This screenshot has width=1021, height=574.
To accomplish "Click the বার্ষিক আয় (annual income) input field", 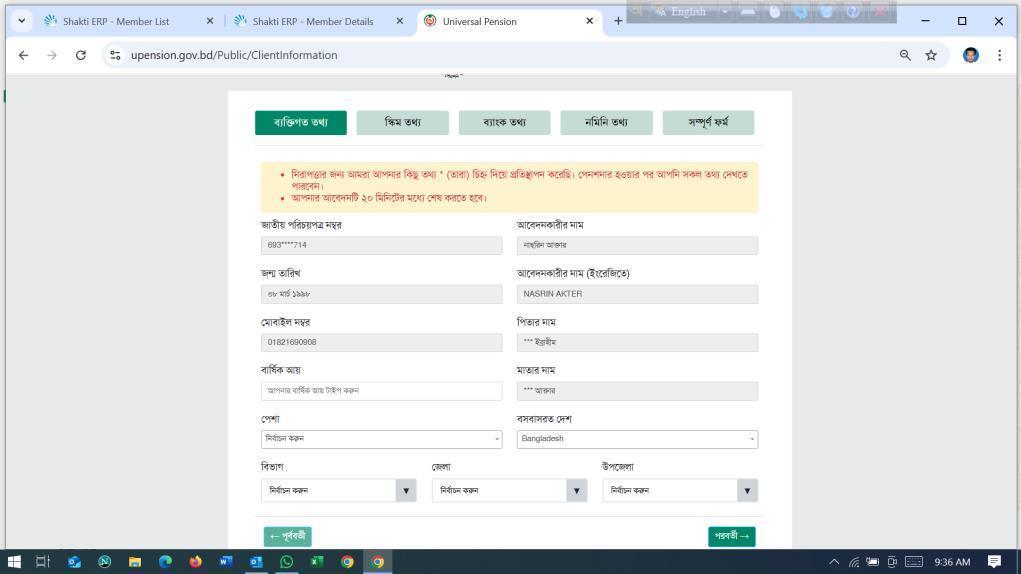I will point(382,391).
